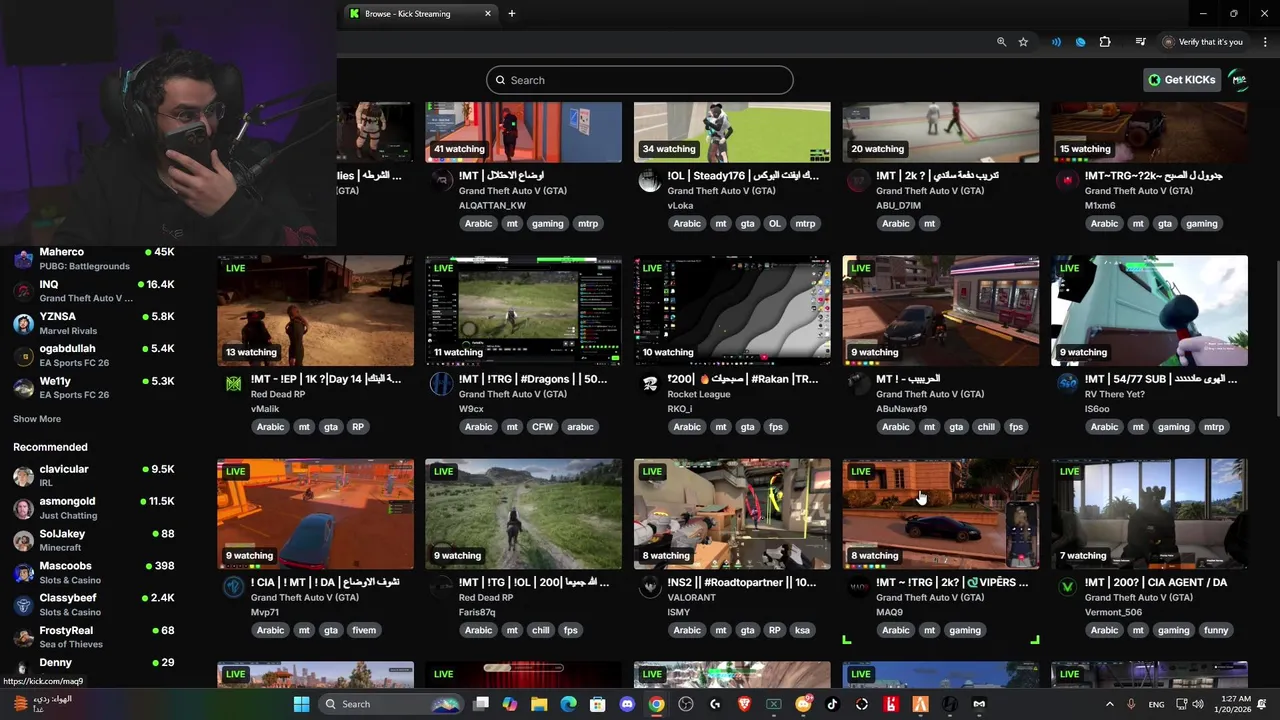Select the OL tag under vLoka
Image resolution: width=1280 pixels, height=720 pixels.
[774, 224]
